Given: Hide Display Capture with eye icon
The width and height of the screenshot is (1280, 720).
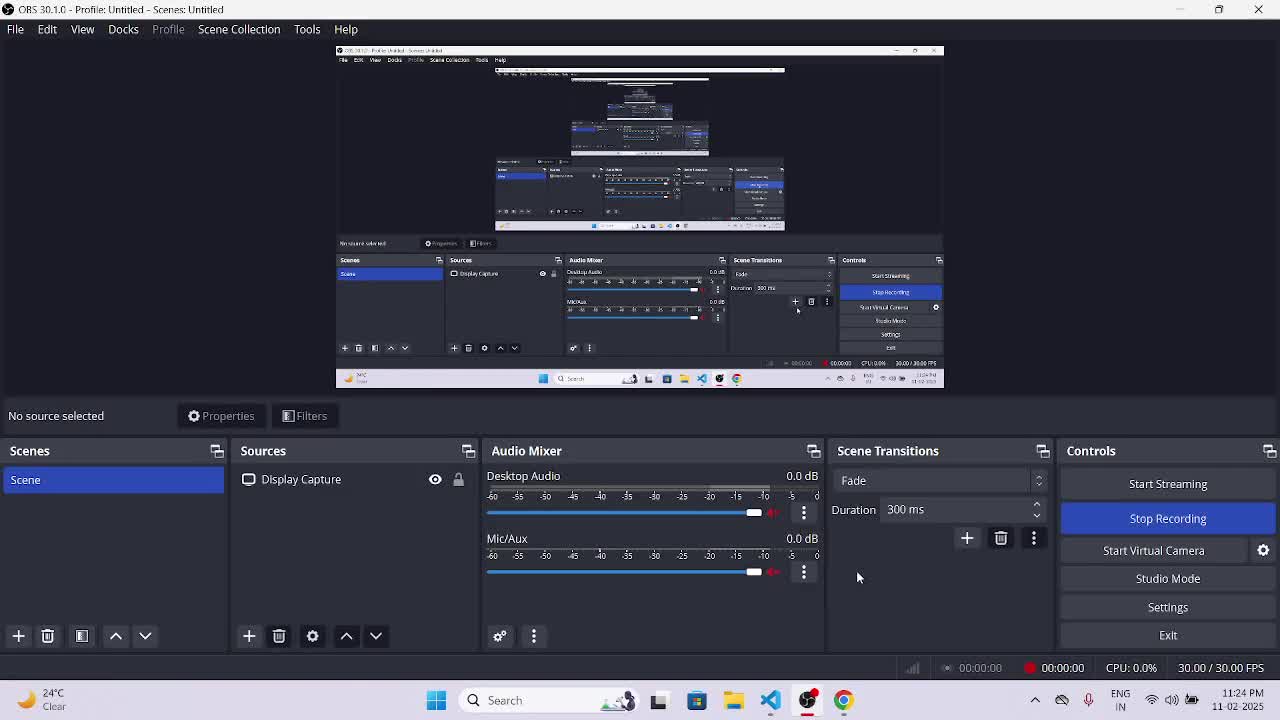Looking at the screenshot, I should tap(435, 479).
